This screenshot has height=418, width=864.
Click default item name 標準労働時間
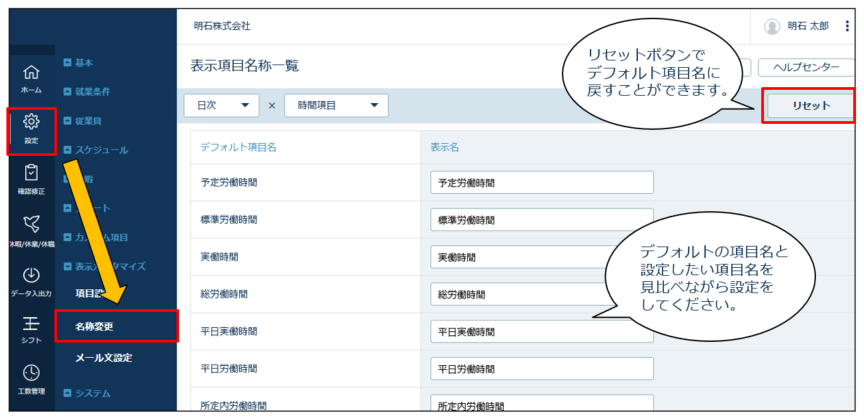coord(229,219)
